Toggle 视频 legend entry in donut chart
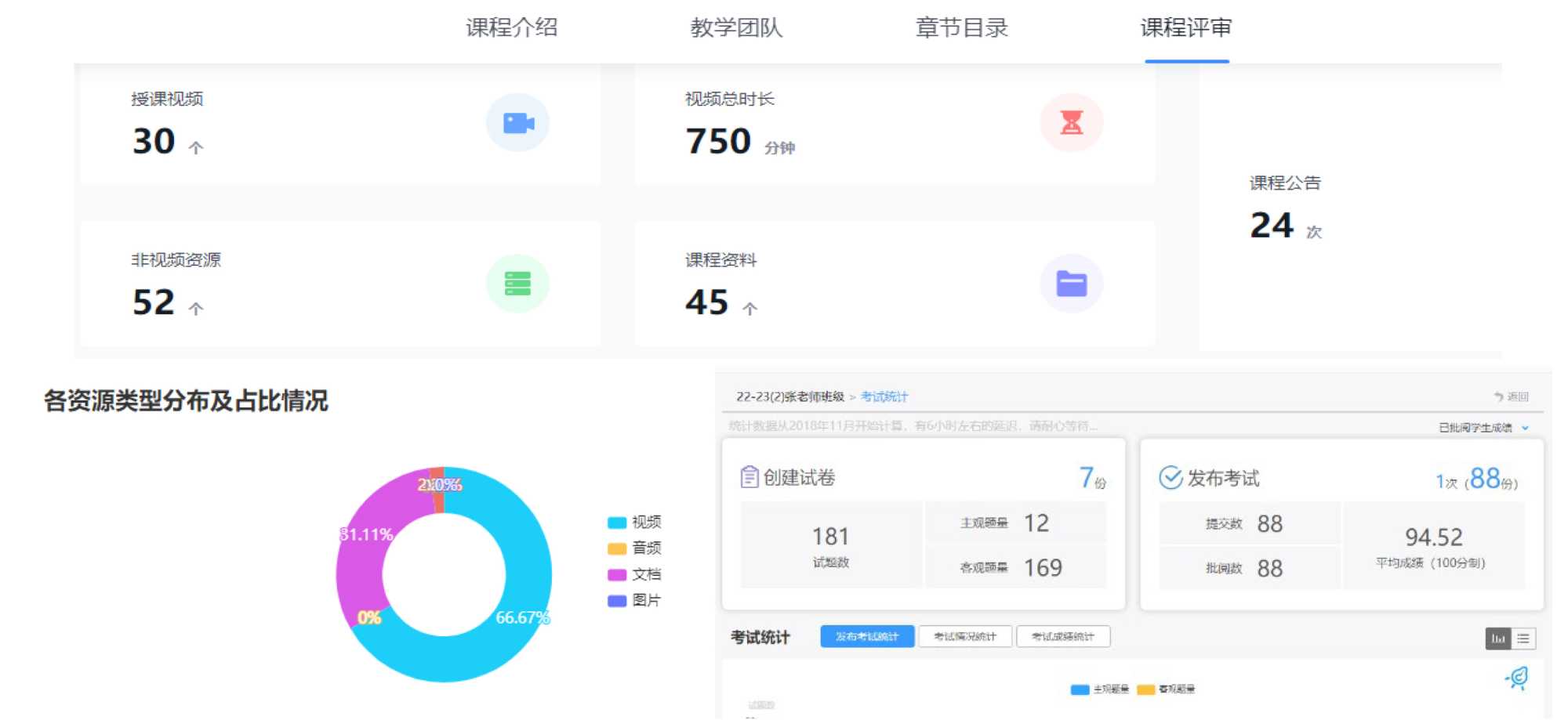The image size is (1568, 720). click(x=634, y=523)
